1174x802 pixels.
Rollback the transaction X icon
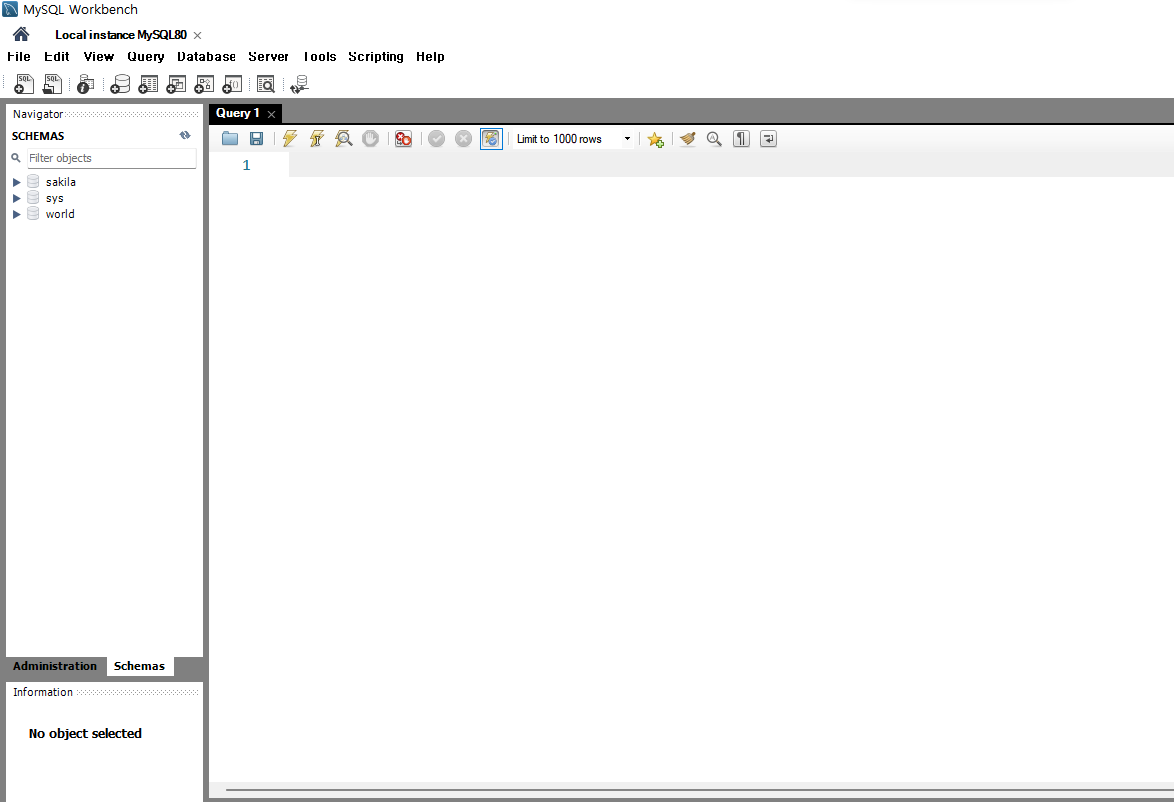463,139
